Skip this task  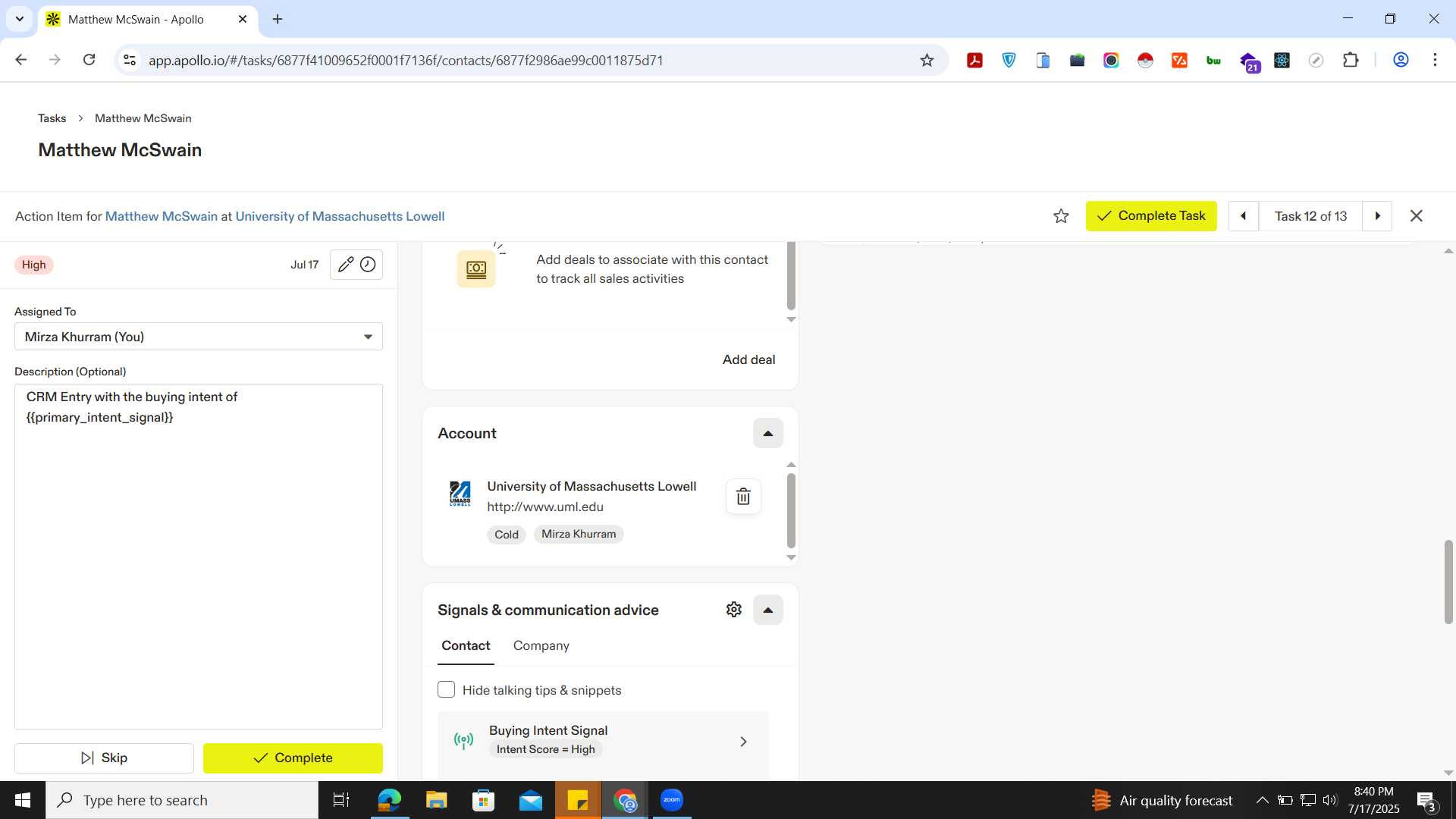104,758
